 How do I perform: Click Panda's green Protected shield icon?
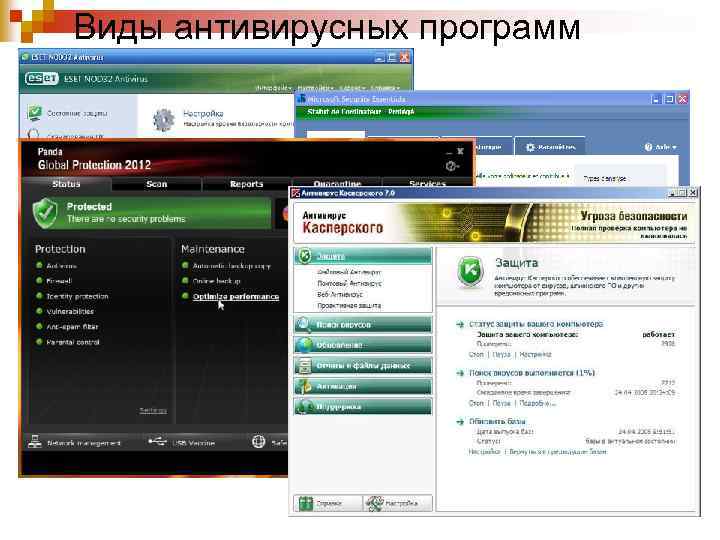coord(45,213)
